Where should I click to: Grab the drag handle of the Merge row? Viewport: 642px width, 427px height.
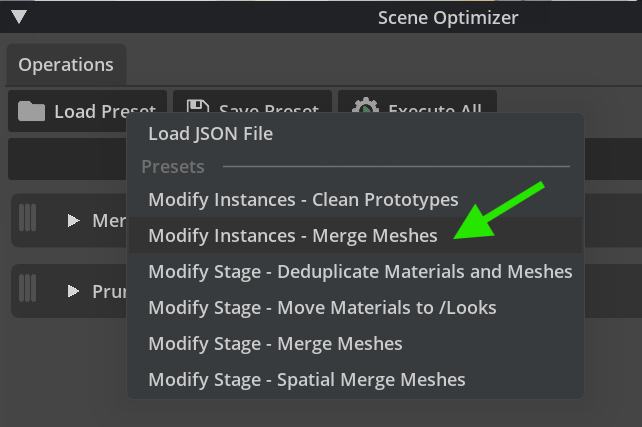pos(28,218)
